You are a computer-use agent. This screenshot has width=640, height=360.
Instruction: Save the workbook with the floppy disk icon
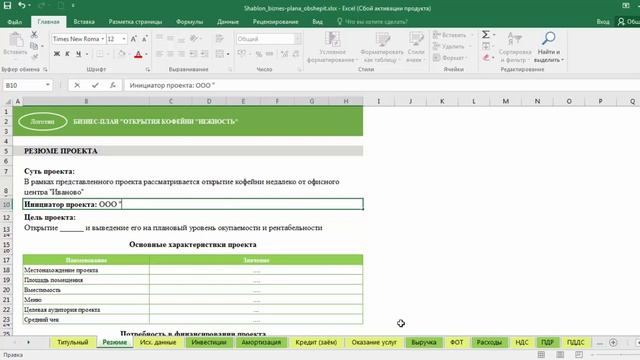7,5
